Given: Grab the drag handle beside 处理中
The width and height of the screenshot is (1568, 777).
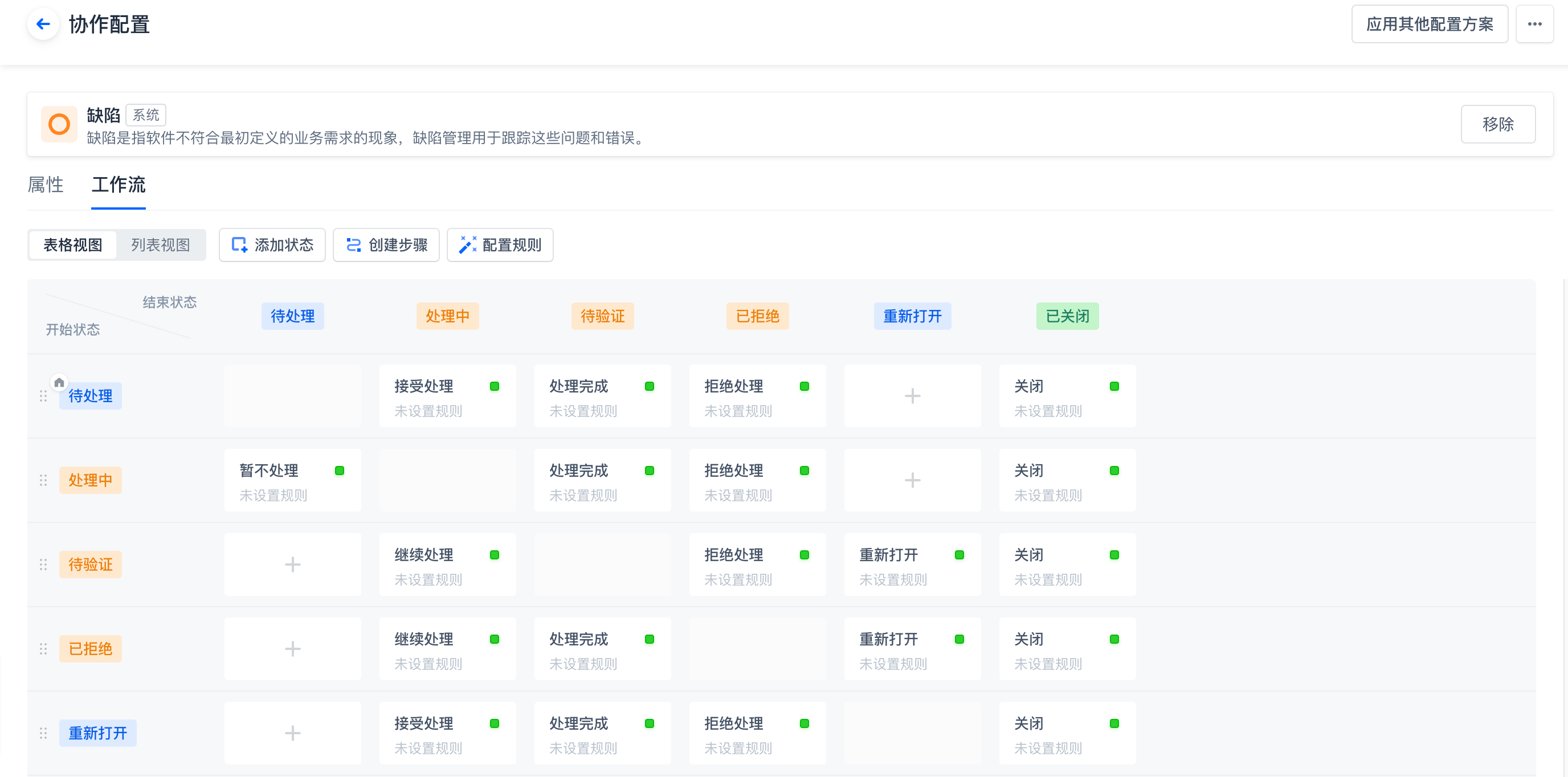Looking at the screenshot, I should tap(43, 480).
